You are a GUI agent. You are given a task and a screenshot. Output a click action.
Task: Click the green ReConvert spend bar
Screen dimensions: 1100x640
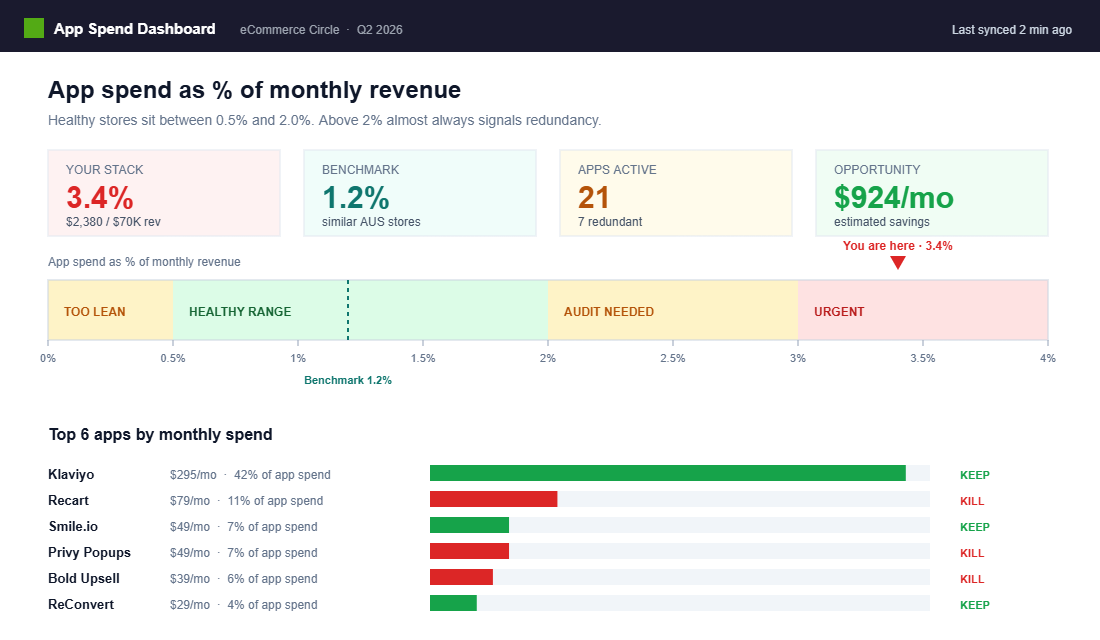click(x=453, y=604)
